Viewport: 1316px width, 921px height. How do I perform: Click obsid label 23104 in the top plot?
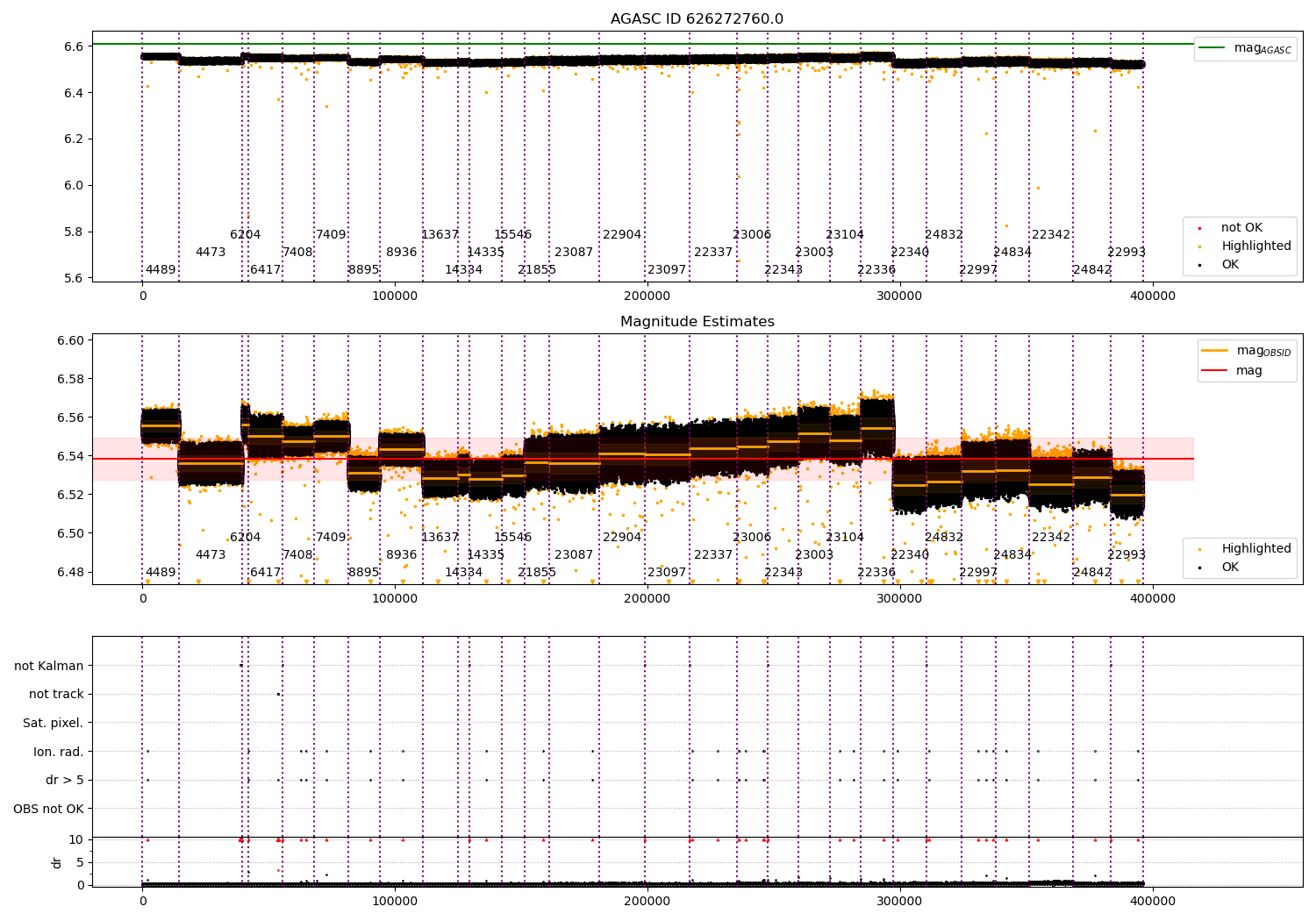(845, 235)
